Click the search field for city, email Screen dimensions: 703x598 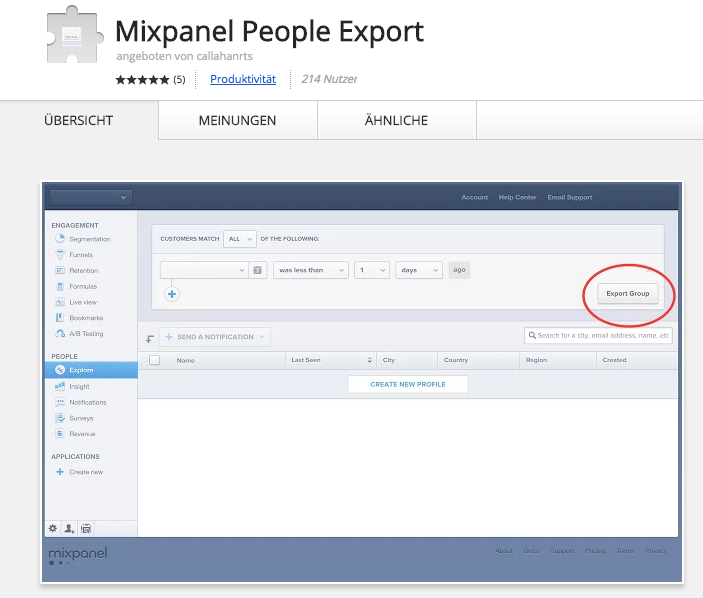tap(598, 335)
